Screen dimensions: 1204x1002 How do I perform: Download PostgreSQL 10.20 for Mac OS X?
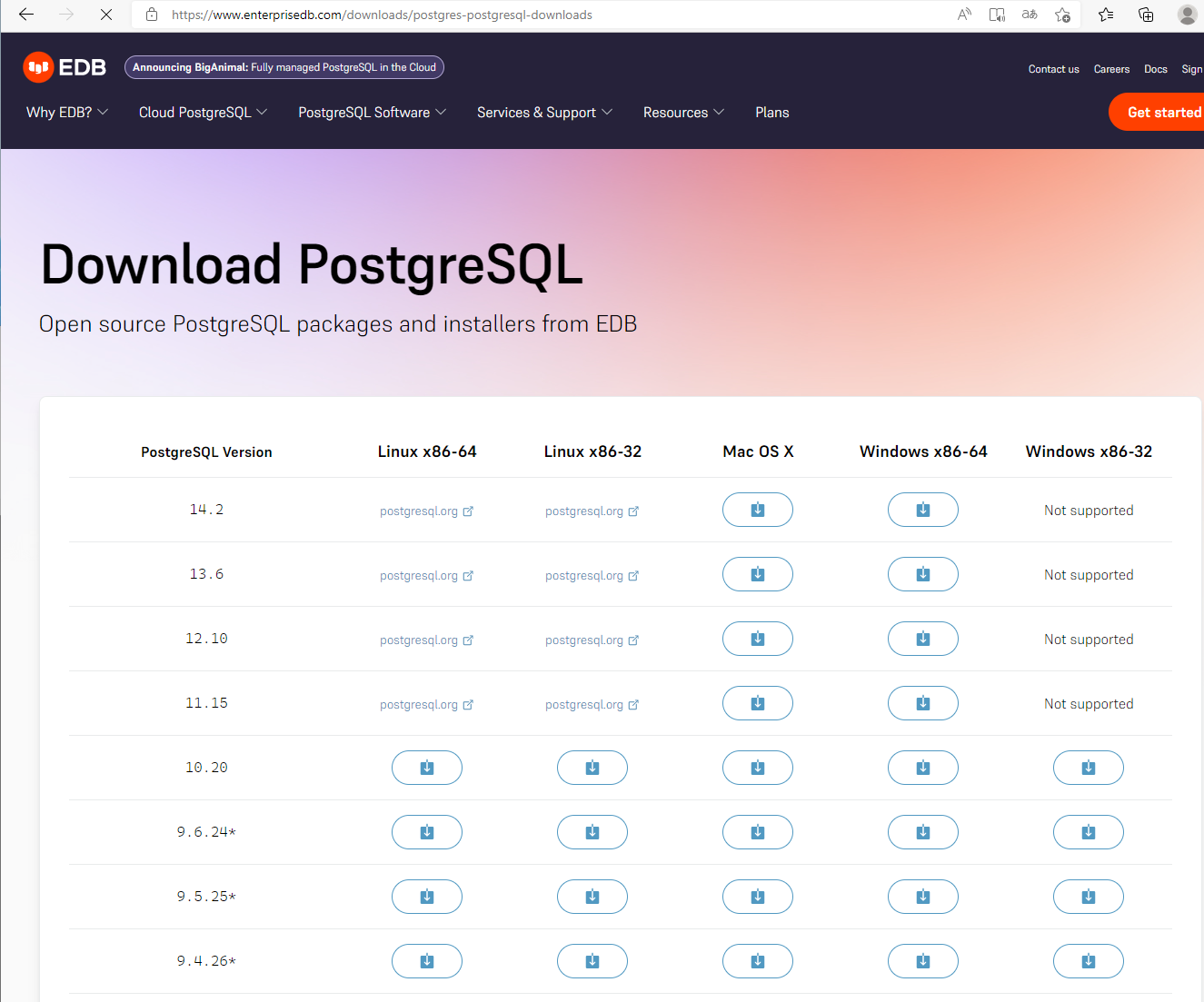(x=758, y=768)
